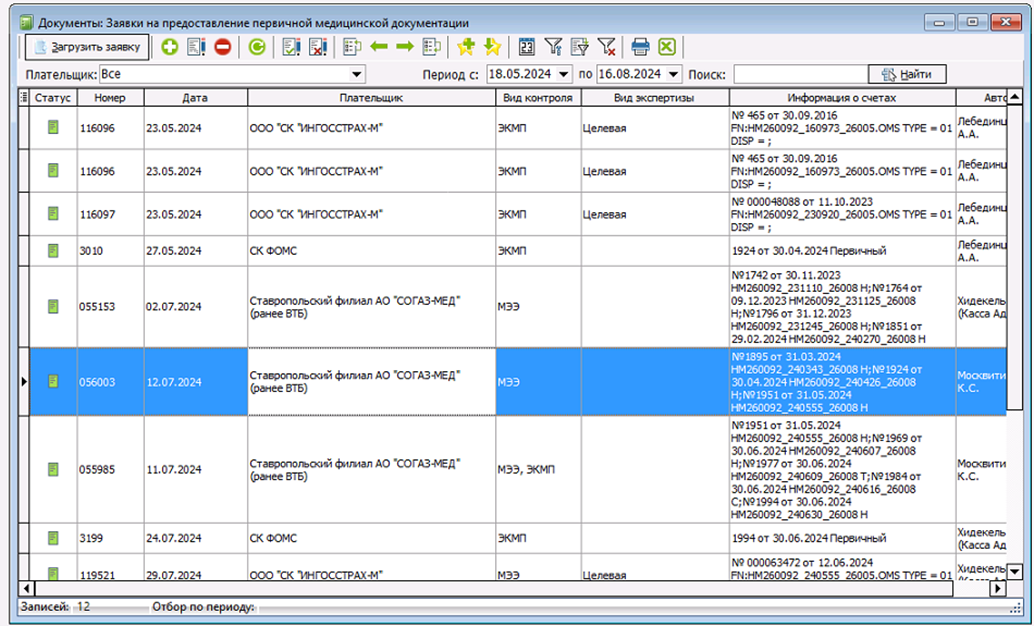This screenshot has height=626, width=1034.
Task: Click the calendar period icon in toolbar
Action: 526,47
